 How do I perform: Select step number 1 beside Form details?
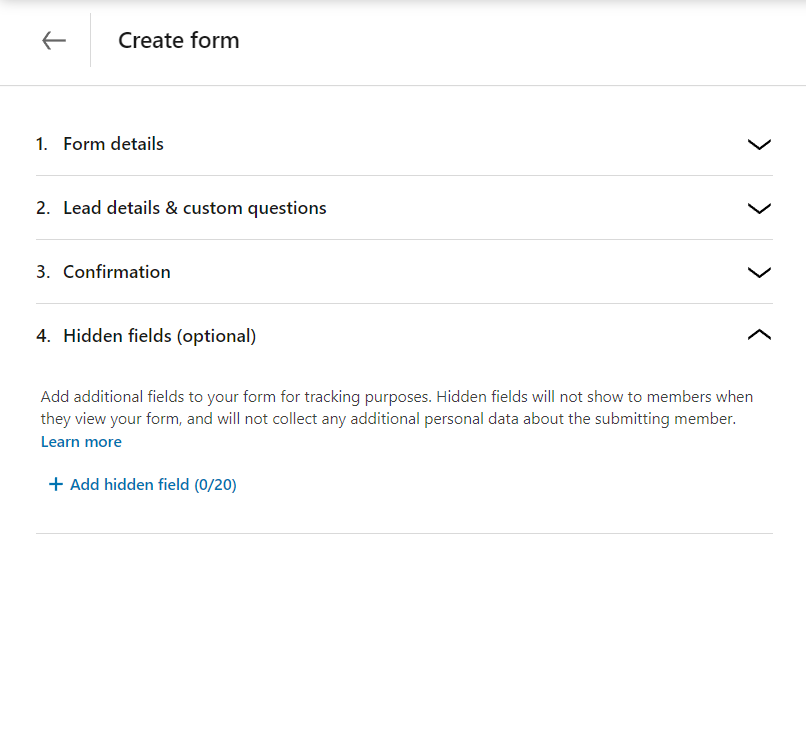pos(42,144)
